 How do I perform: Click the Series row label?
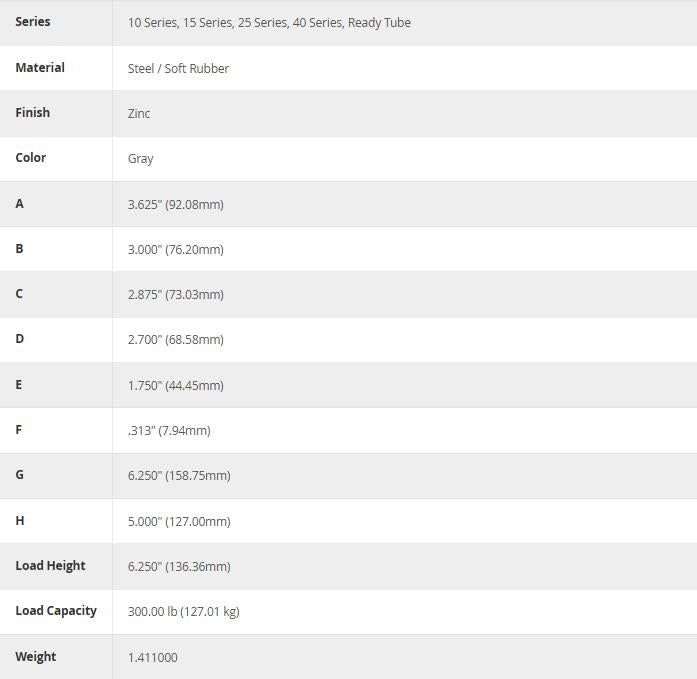click(33, 22)
